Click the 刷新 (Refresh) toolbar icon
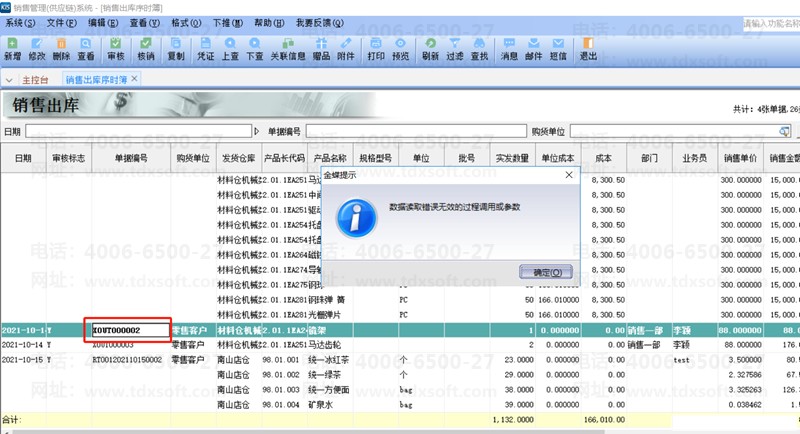 point(430,49)
